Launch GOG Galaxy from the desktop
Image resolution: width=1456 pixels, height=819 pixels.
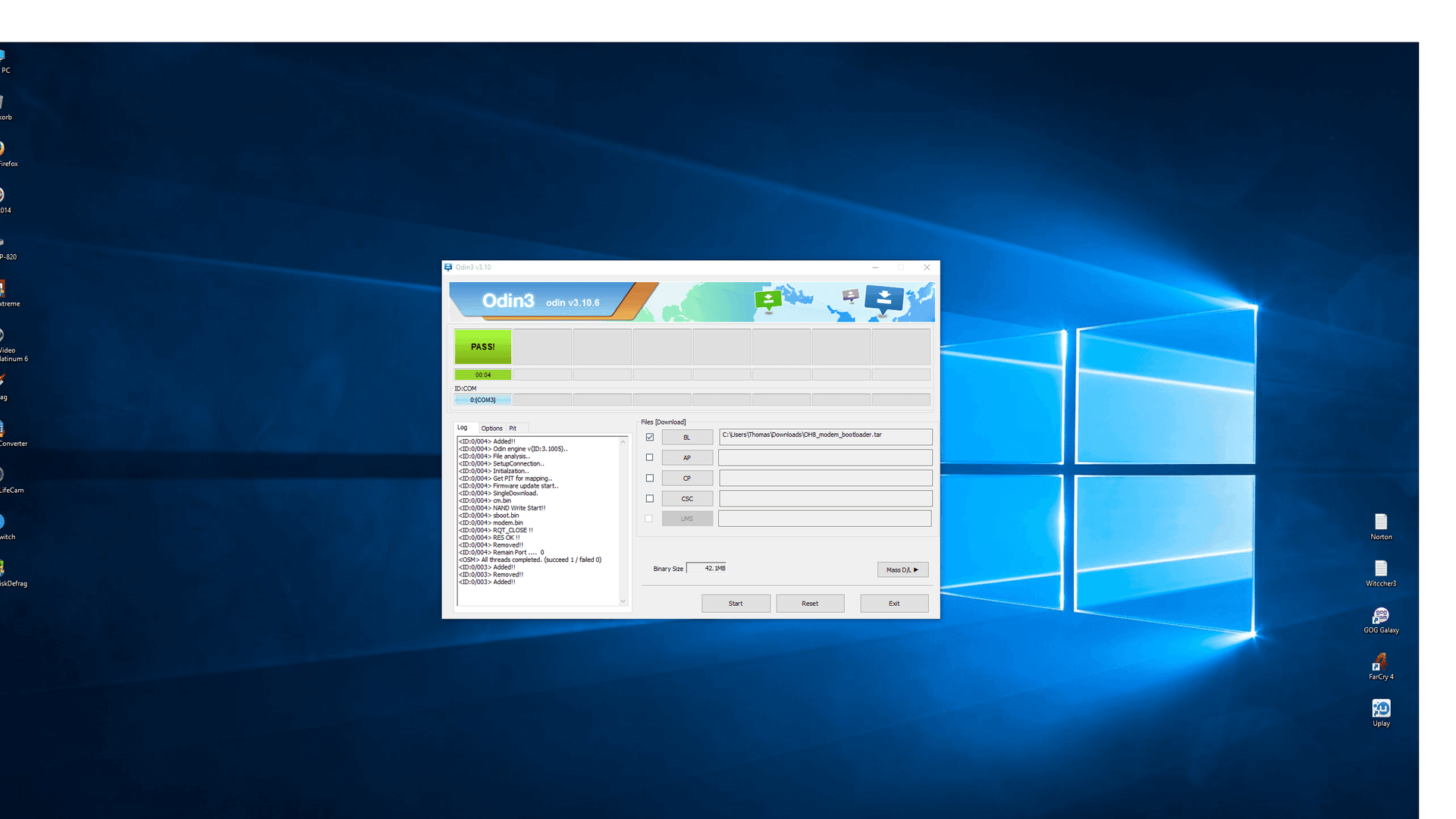click(1380, 620)
